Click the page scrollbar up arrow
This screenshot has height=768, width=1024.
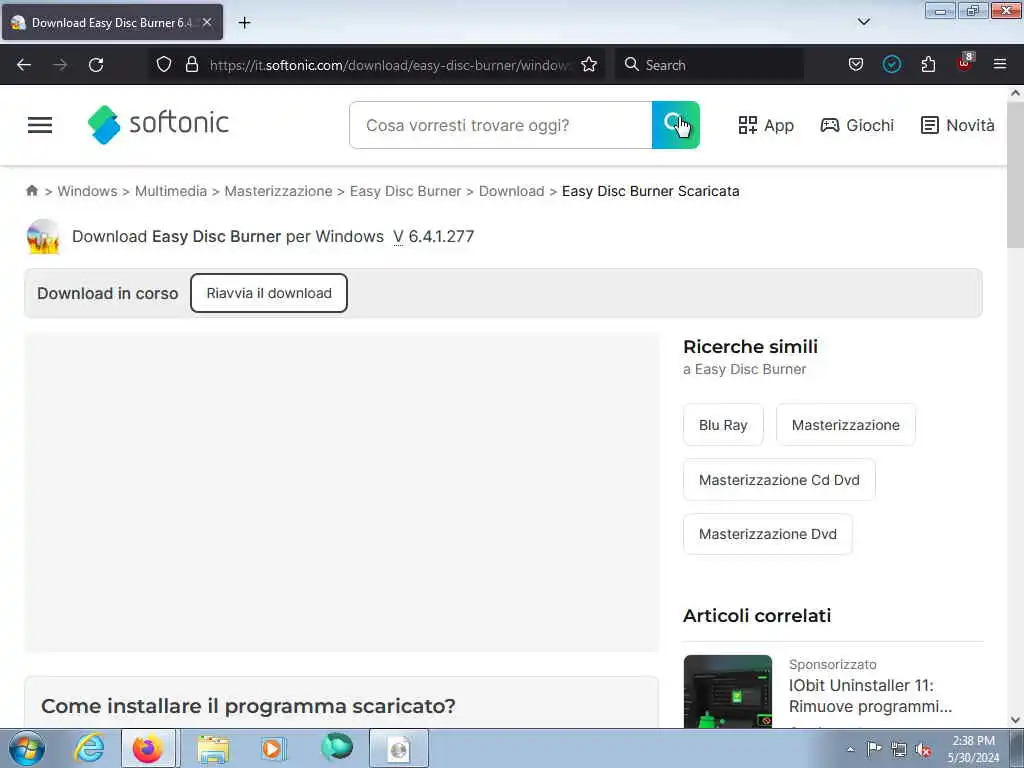point(1015,93)
